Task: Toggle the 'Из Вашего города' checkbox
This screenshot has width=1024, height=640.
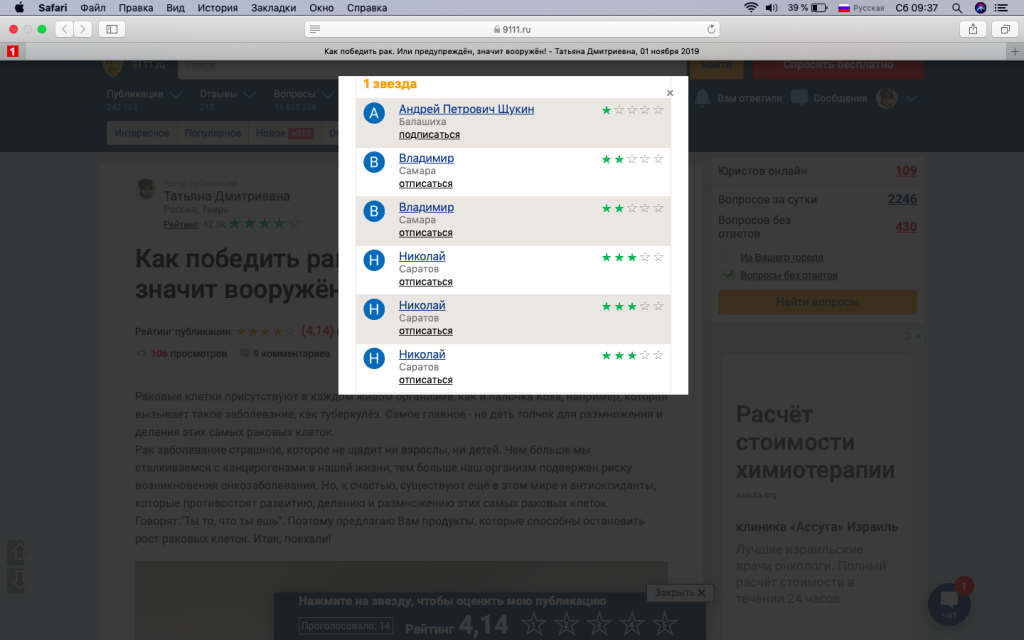Action: tap(727, 257)
